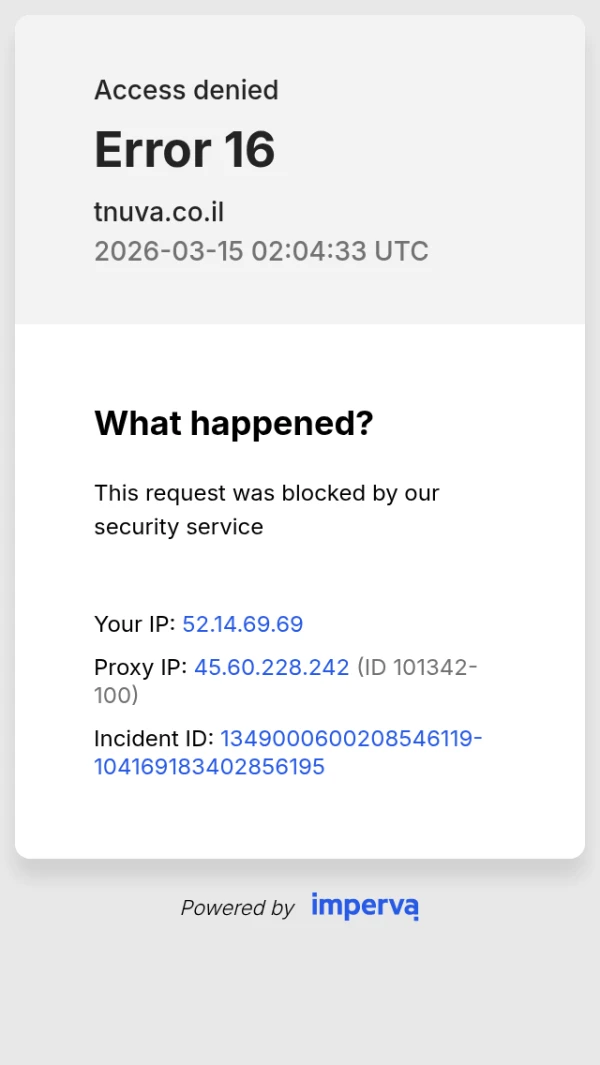Click your IP address 52.14.69.69
The height and width of the screenshot is (1065, 600).
(243, 624)
